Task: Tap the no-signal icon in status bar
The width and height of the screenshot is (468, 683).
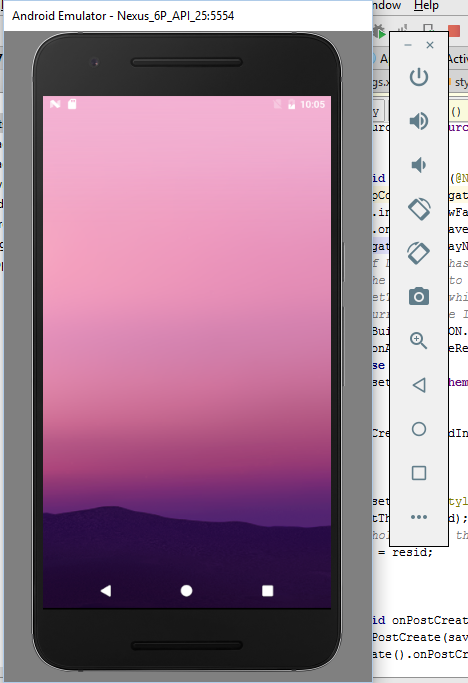Action: click(277, 104)
